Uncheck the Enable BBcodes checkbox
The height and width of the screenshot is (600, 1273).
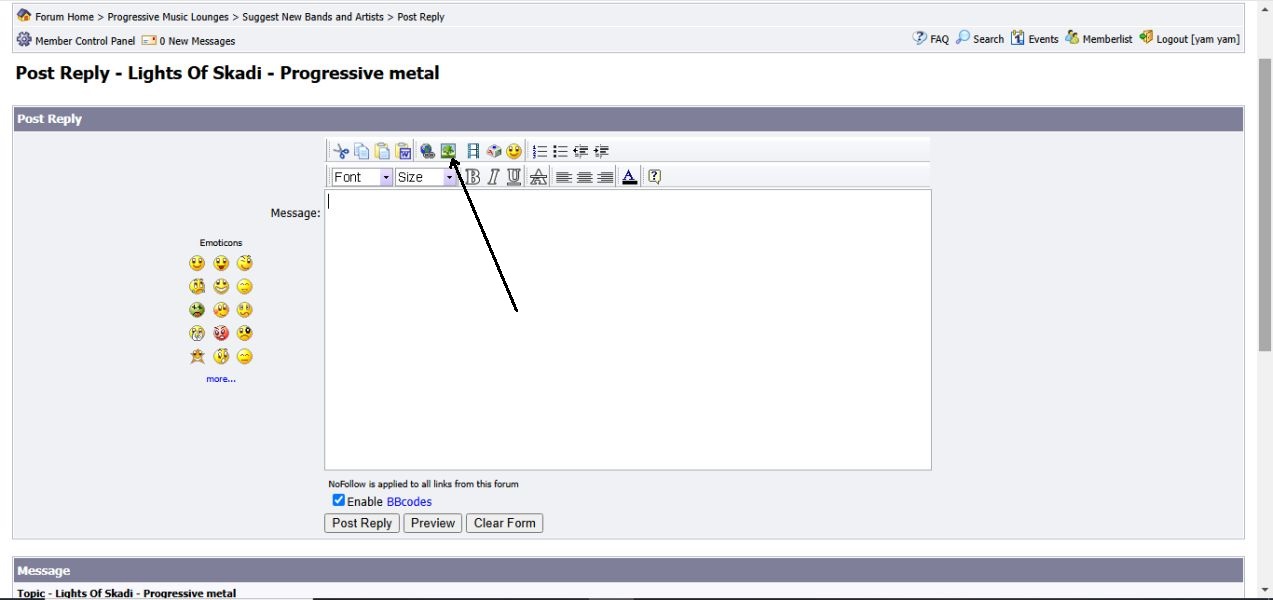click(339, 500)
